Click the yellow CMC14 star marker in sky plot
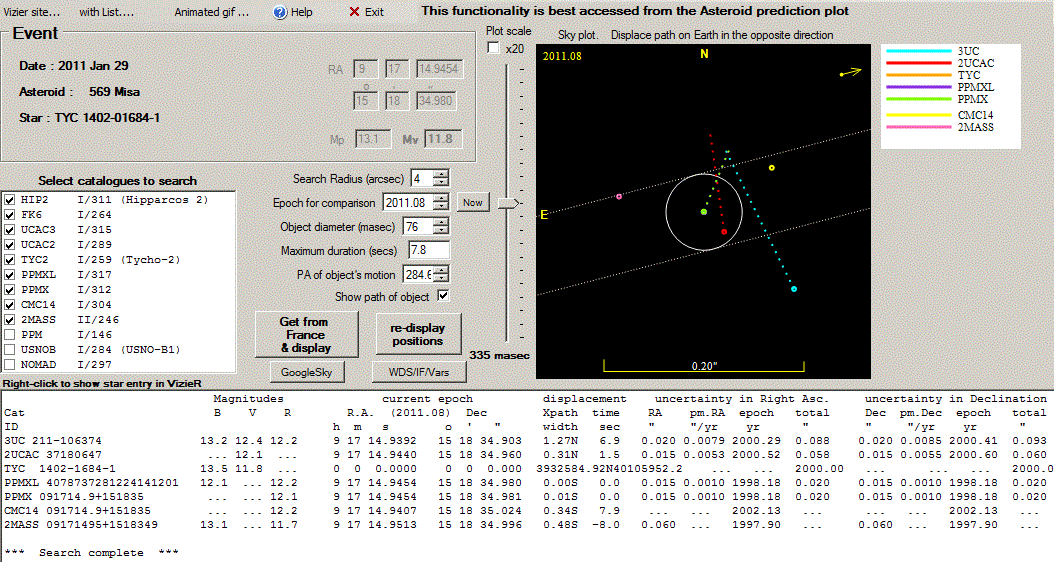This screenshot has width=1054, height=562. (x=772, y=167)
